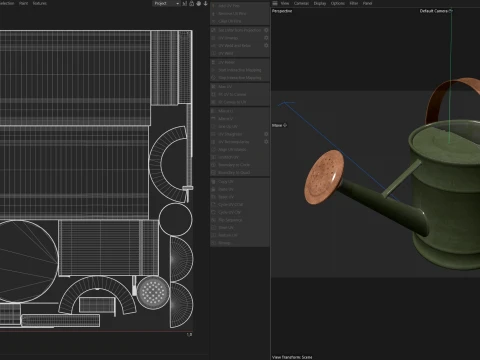Run Fit Canvas to UV
Image resolution: width=480 pixels, height=360 pixels.
coord(240,102)
